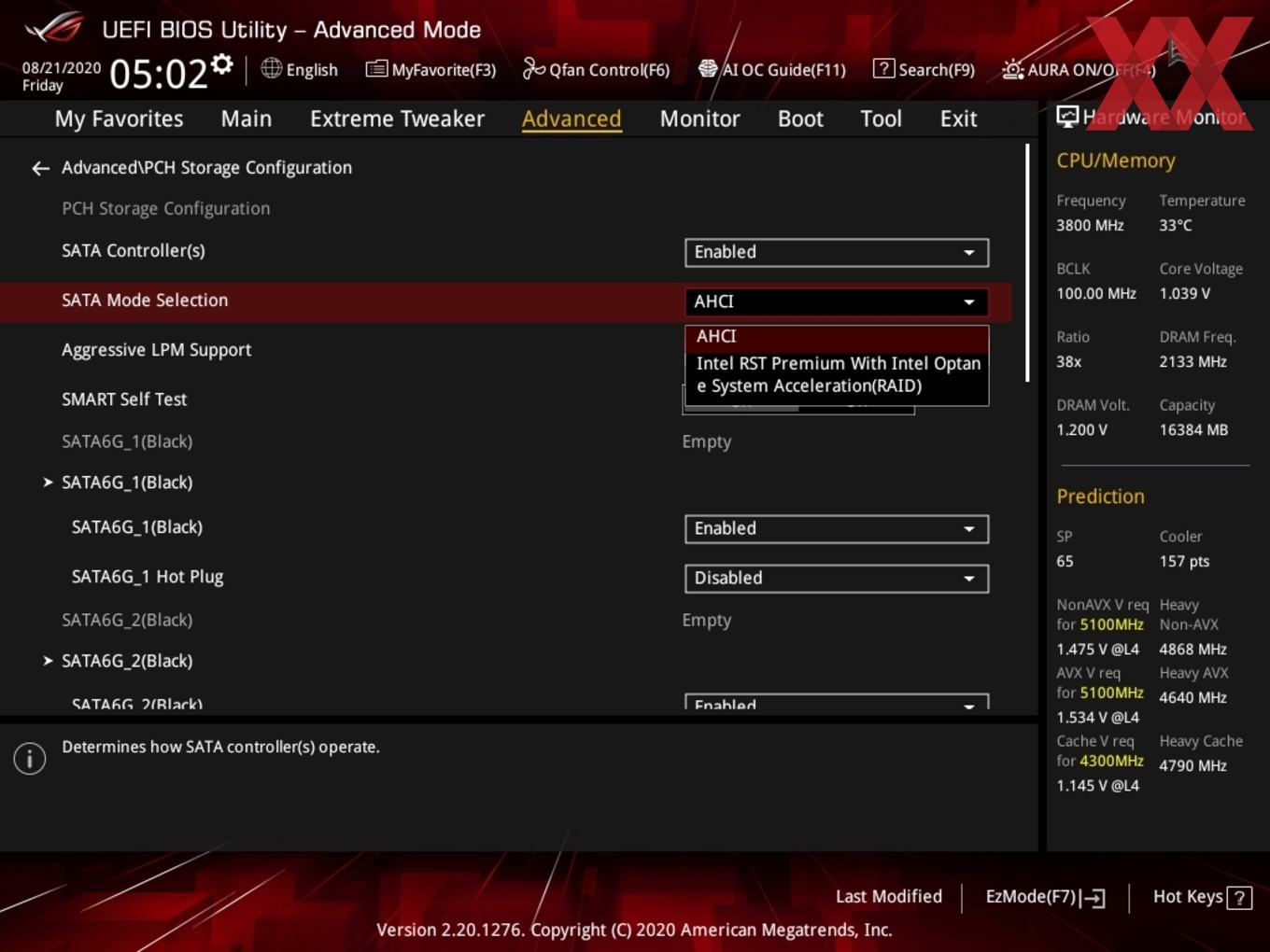Screen dimensions: 1270x952
Task: Click 3800 MHz frequency value
Action: tap(1090, 225)
